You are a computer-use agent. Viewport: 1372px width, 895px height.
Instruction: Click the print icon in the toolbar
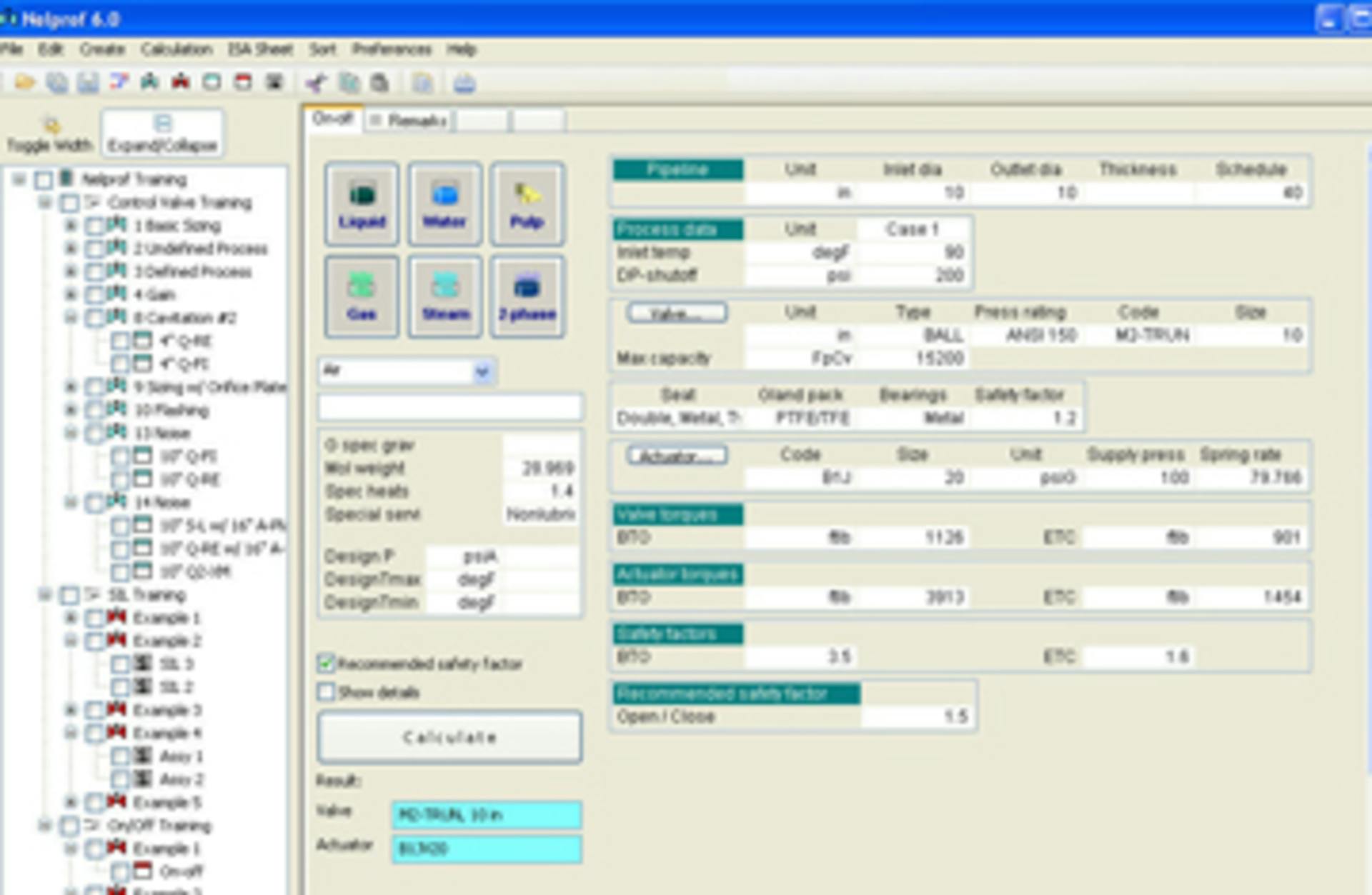pos(463,83)
